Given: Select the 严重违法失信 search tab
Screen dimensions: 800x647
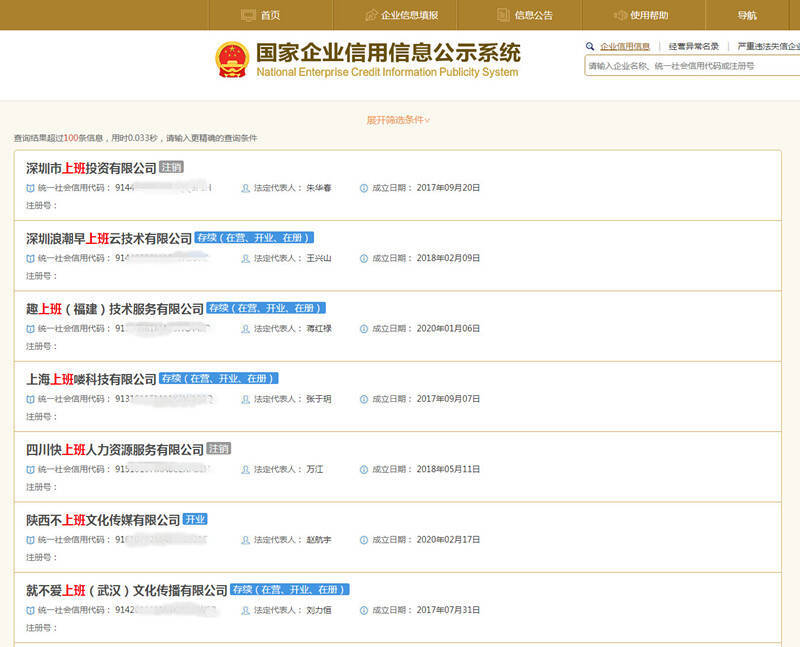Looking at the screenshot, I should 768,46.
